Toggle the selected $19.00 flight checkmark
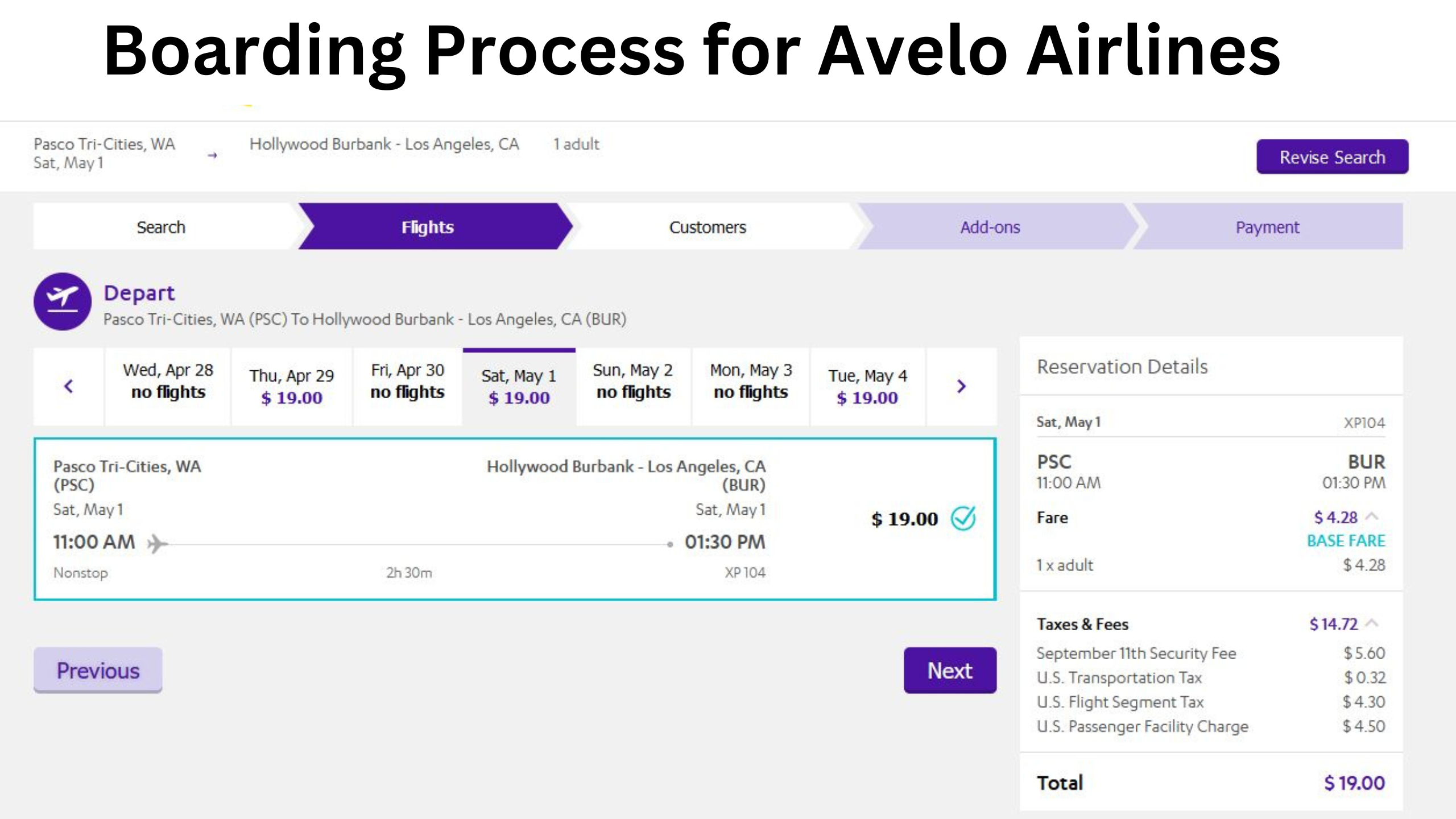Image resolution: width=1456 pixels, height=819 pixels. [x=962, y=518]
